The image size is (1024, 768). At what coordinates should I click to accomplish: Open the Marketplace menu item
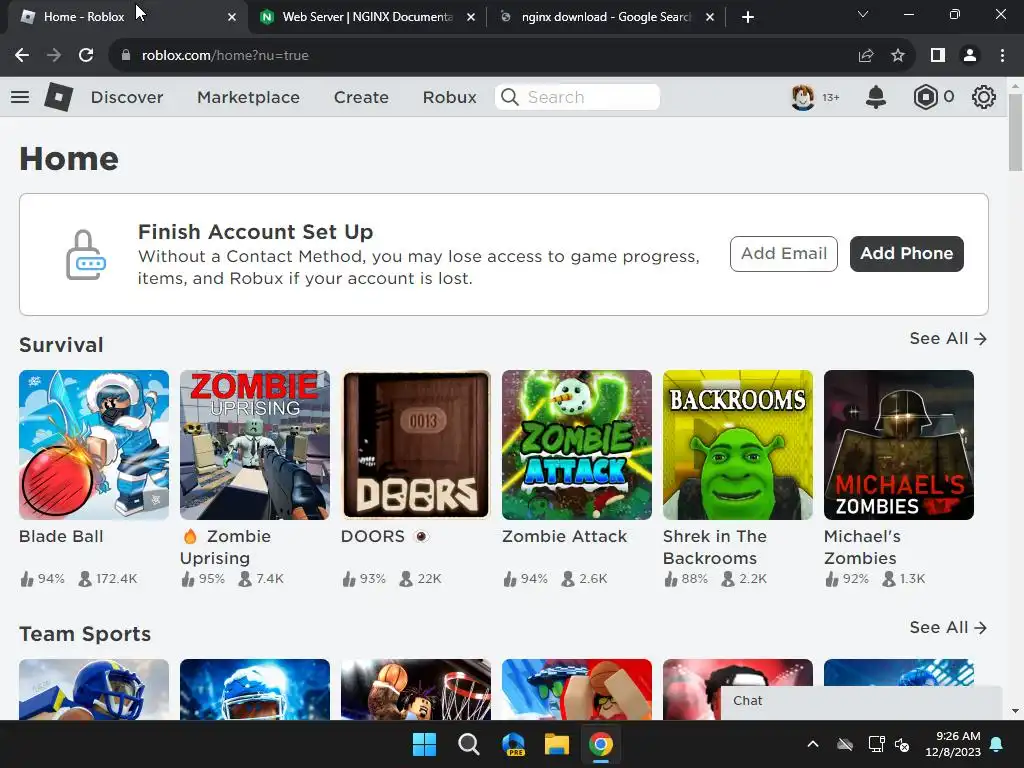coord(248,97)
